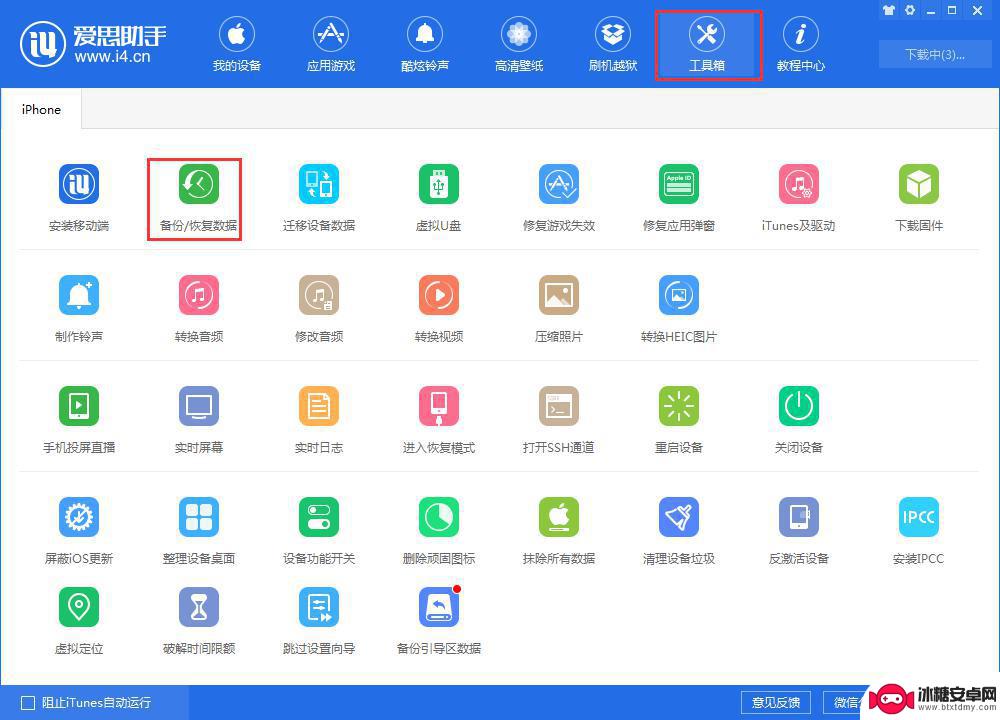Launch 制作铃声 ringtone maker
The image size is (1000, 720).
click(79, 308)
